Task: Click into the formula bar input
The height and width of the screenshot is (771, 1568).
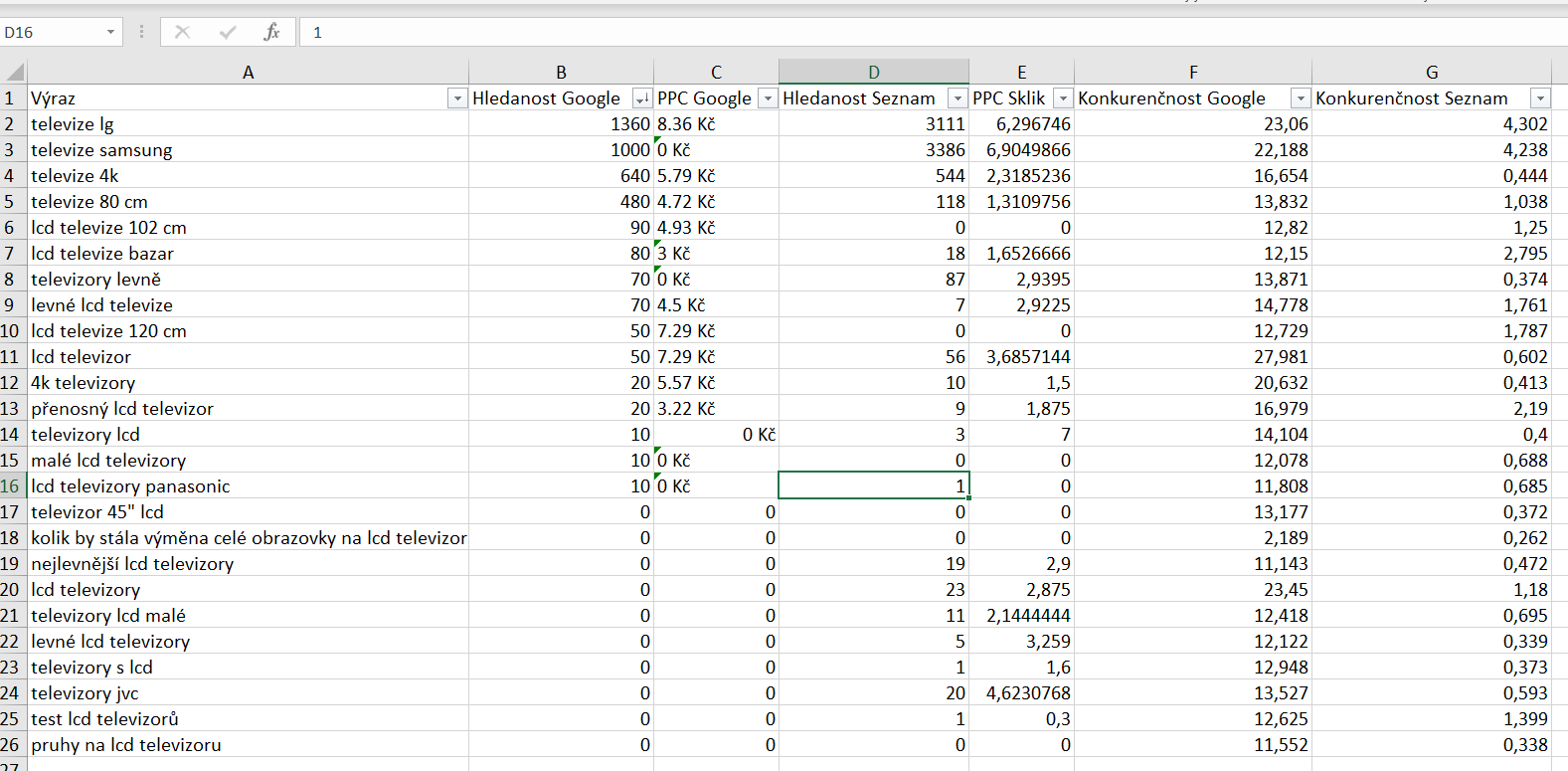Action: point(895,32)
